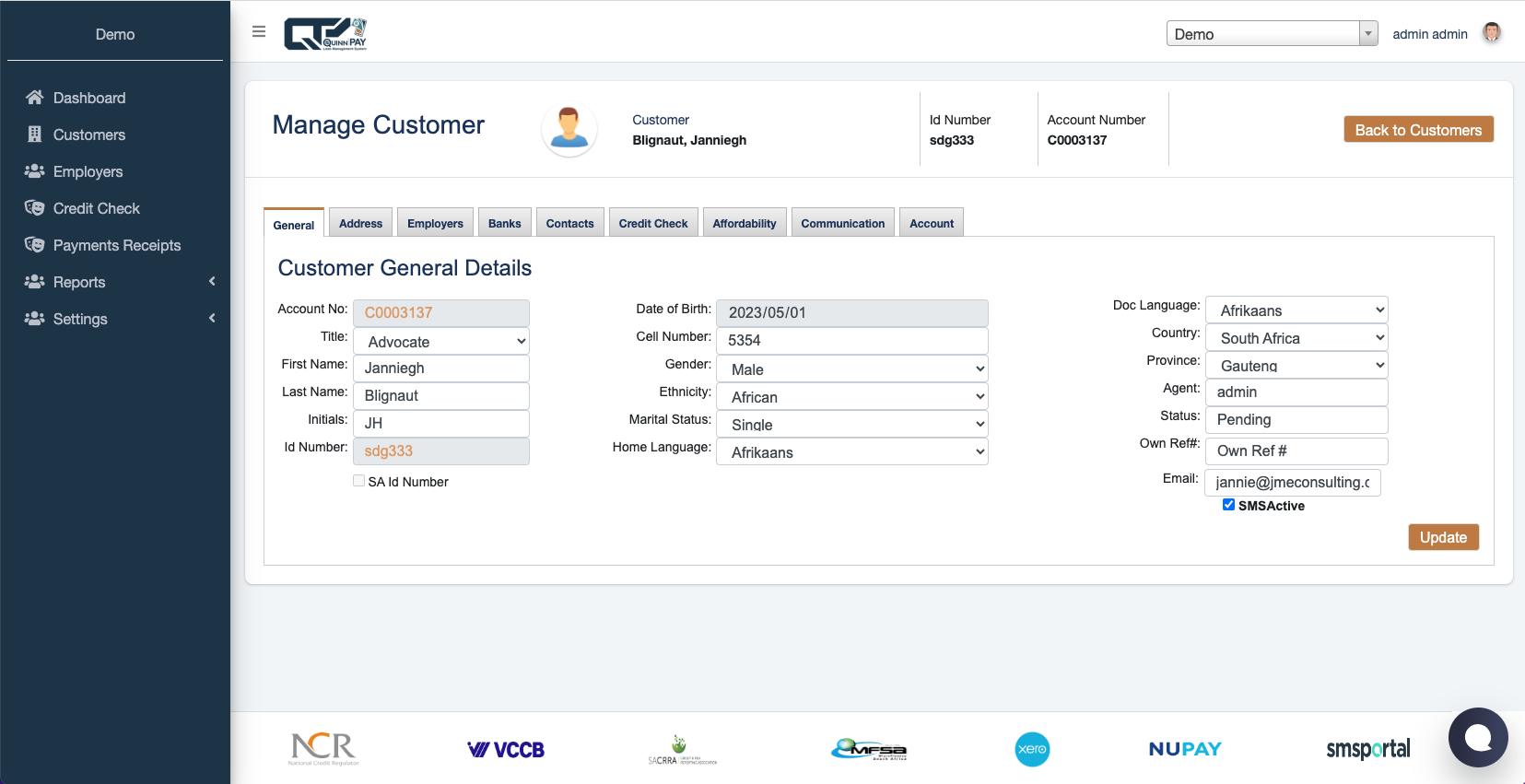The width and height of the screenshot is (1525, 784).
Task: Open the Demo company dropdown
Action: [1272, 34]
